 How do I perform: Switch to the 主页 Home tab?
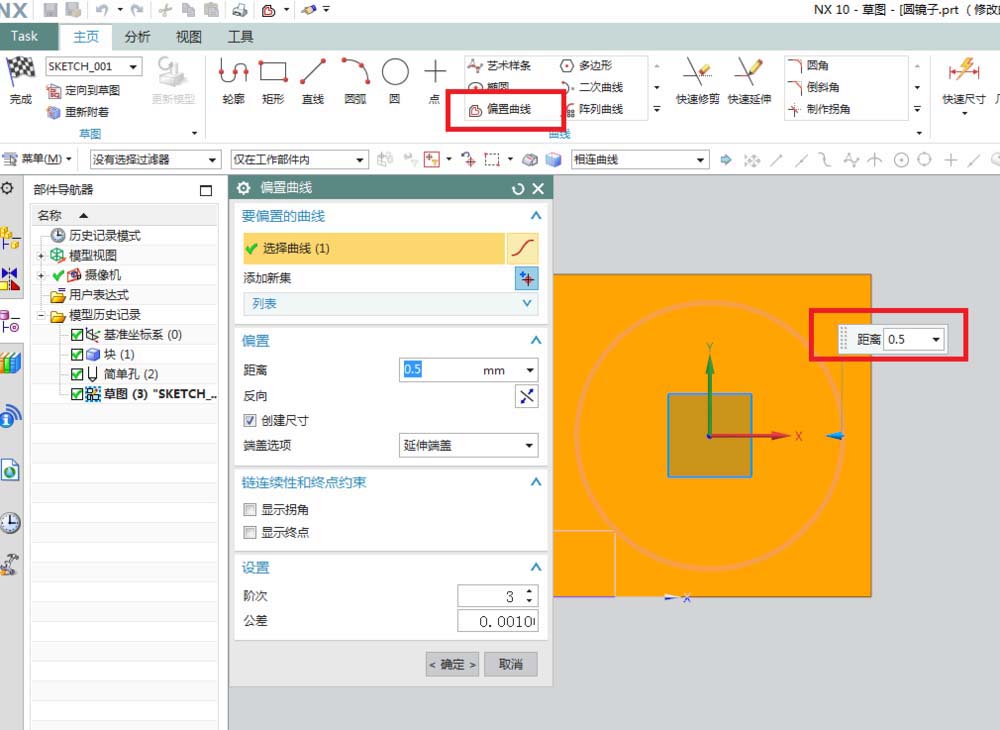[x=86, y=36]
